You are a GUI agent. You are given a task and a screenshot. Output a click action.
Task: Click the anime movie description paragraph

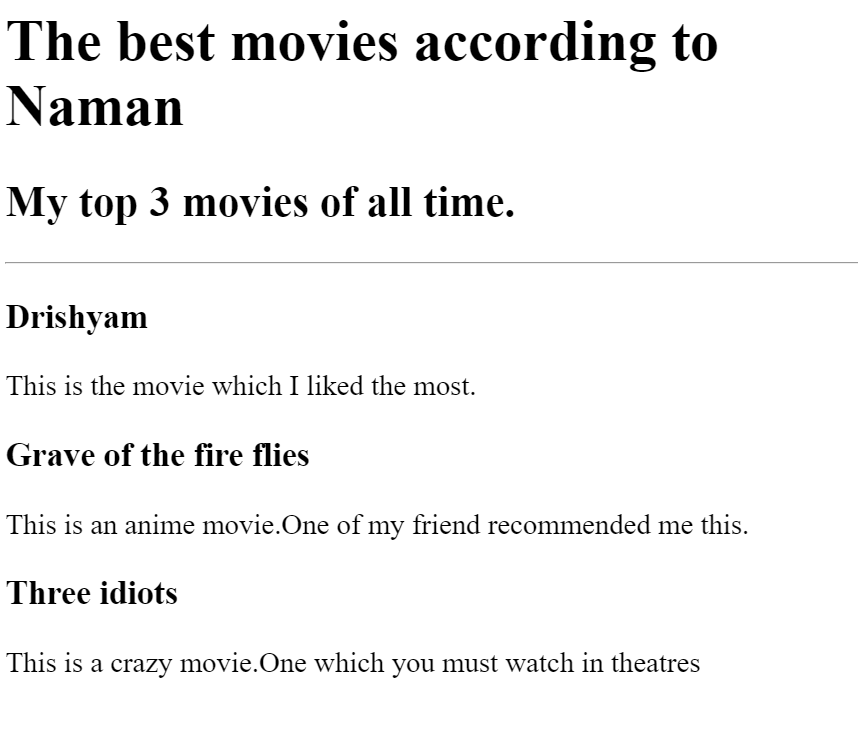(377, 525)
